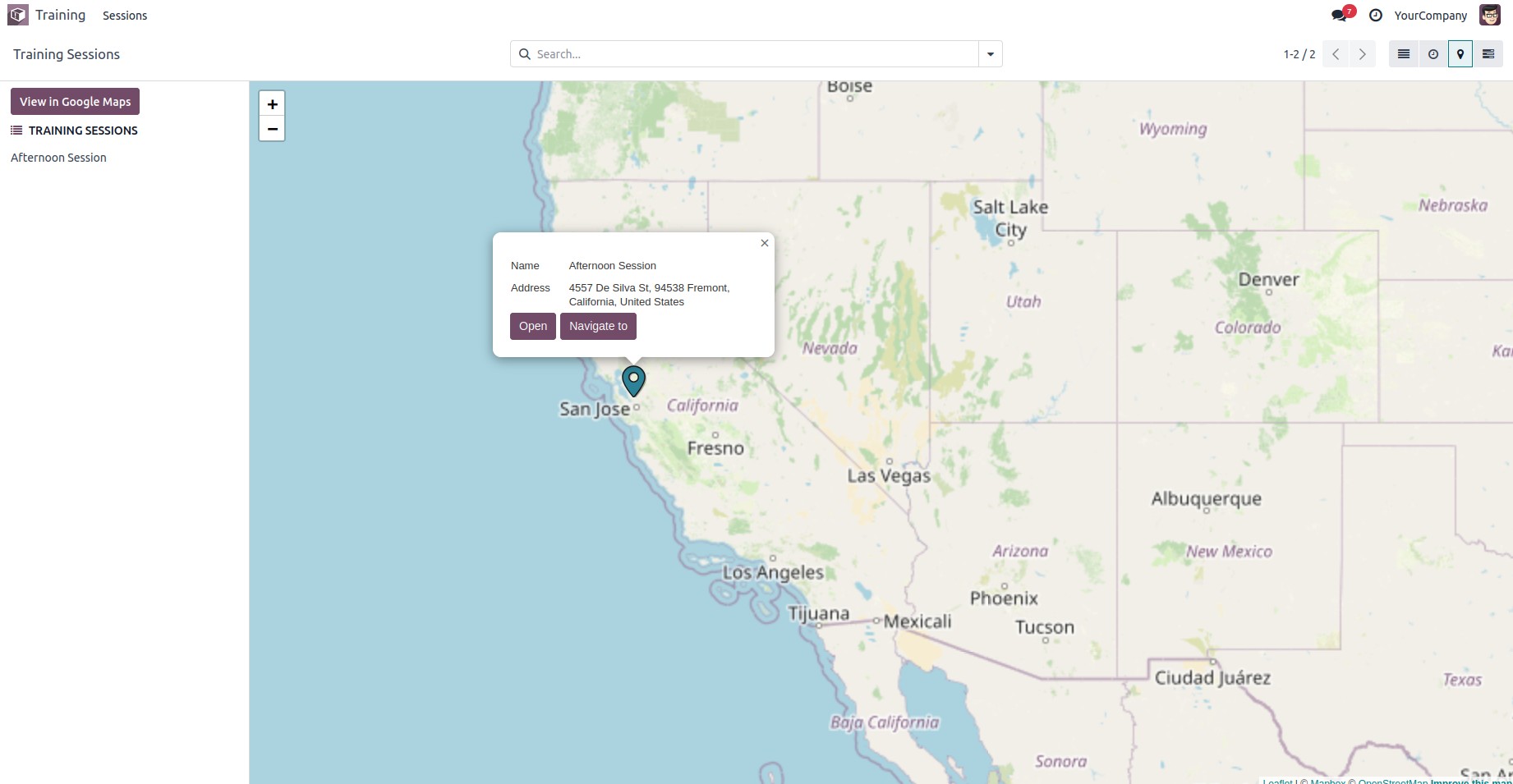Viewport: 1513px width, 784px height.
Task: Open the user avatar menu
Action: [x=1490, y=16]
